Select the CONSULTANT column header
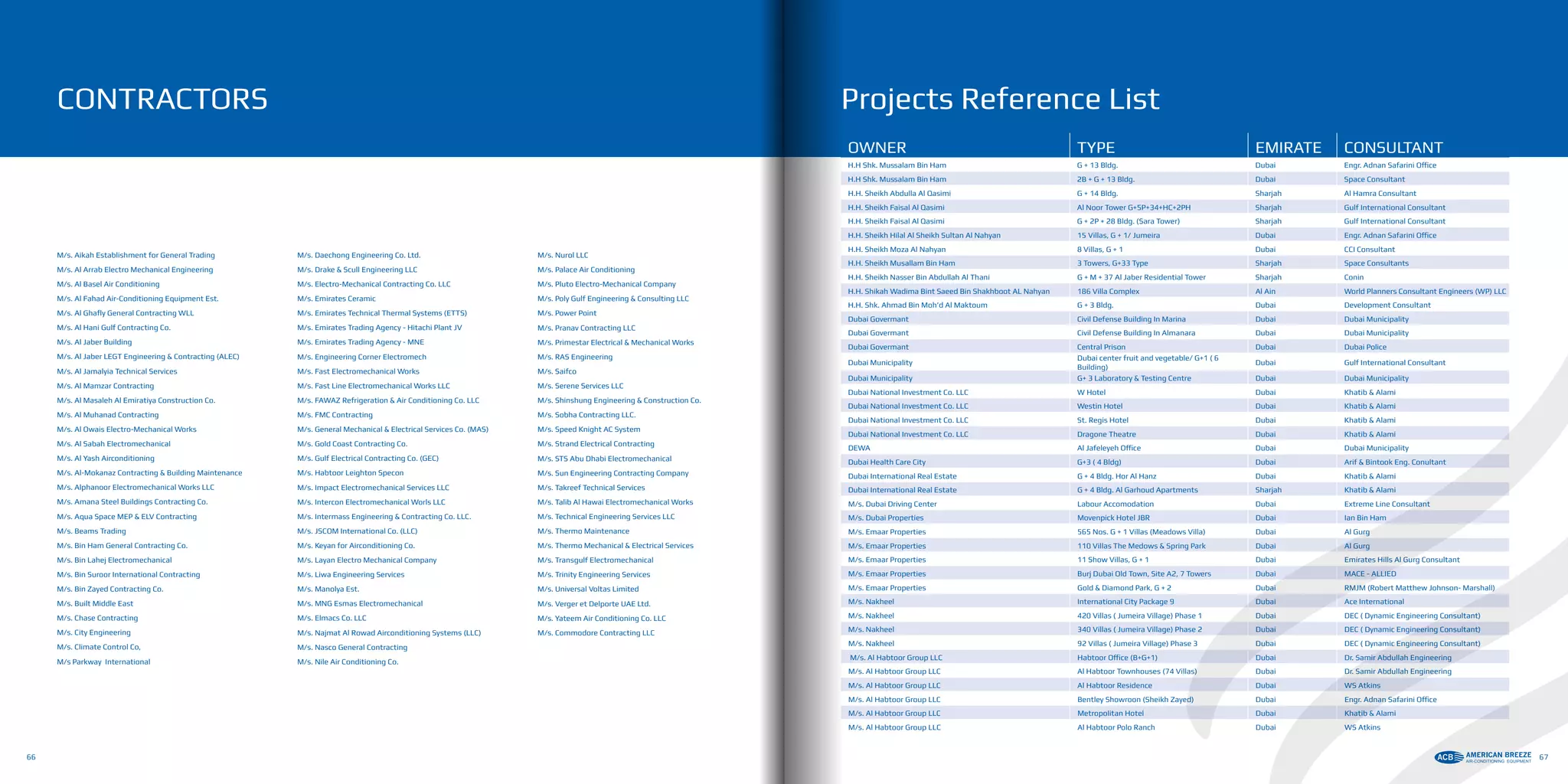 pos(1393,148)
